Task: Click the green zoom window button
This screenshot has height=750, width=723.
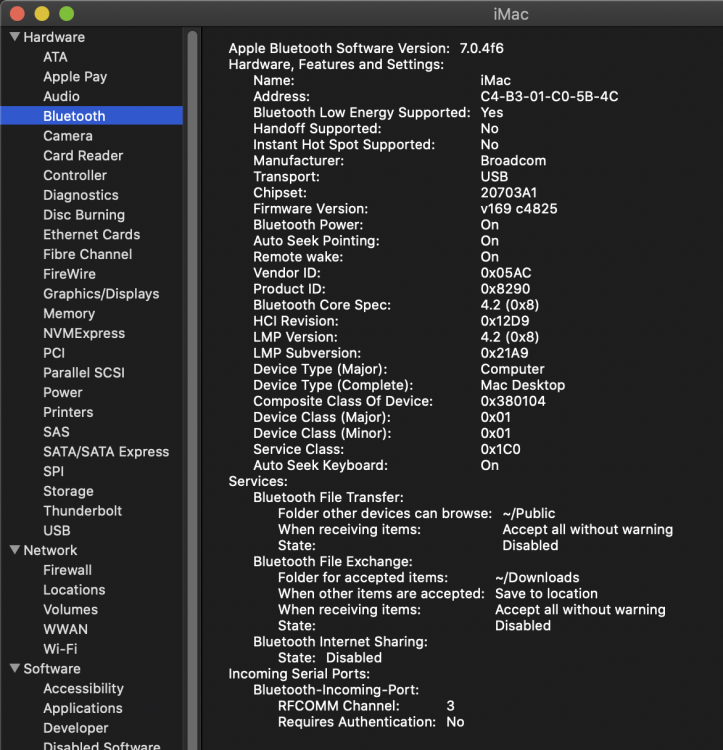Action: [66, 13]
